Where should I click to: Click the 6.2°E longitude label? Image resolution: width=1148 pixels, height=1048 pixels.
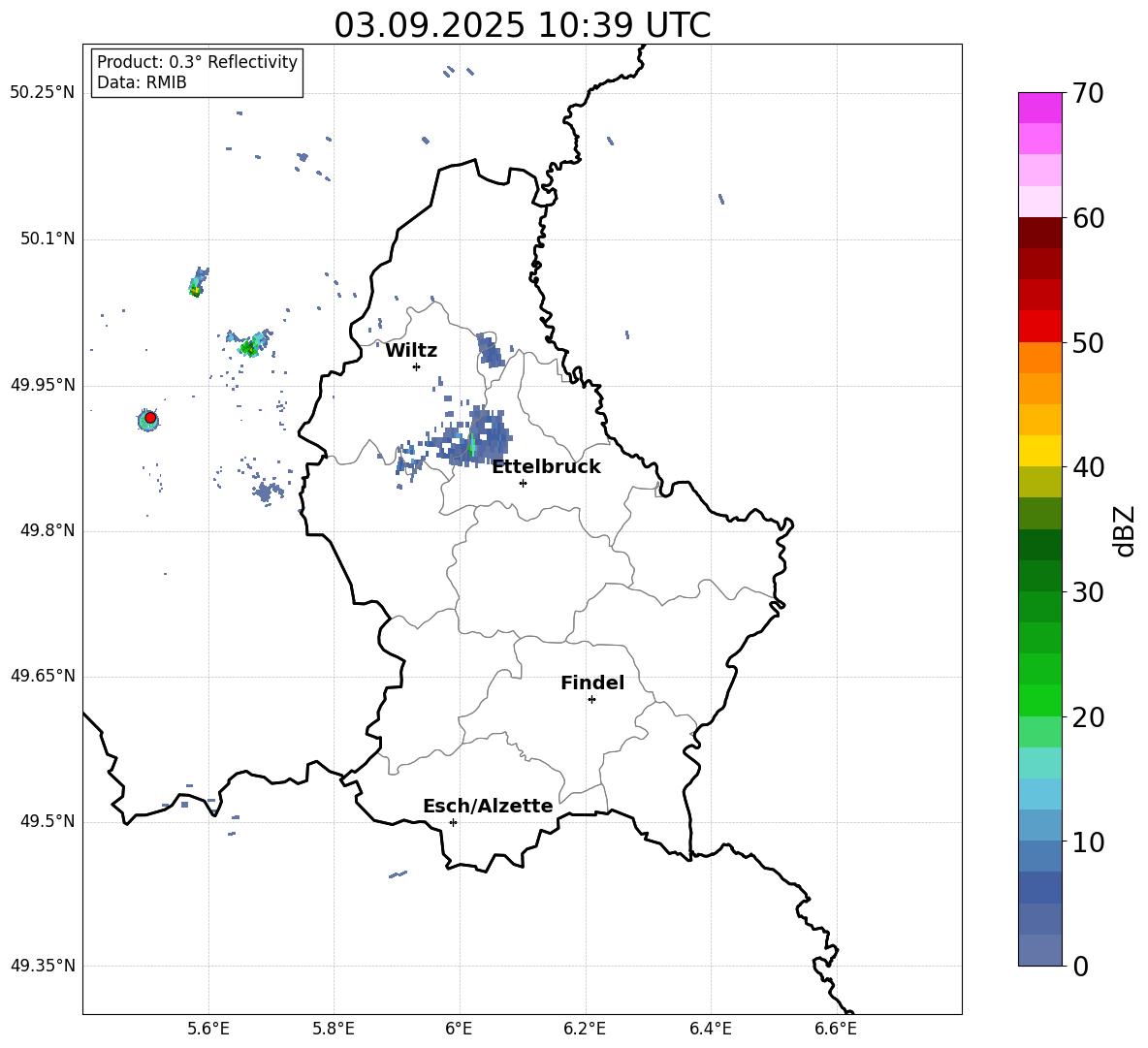click(585, 1029)
